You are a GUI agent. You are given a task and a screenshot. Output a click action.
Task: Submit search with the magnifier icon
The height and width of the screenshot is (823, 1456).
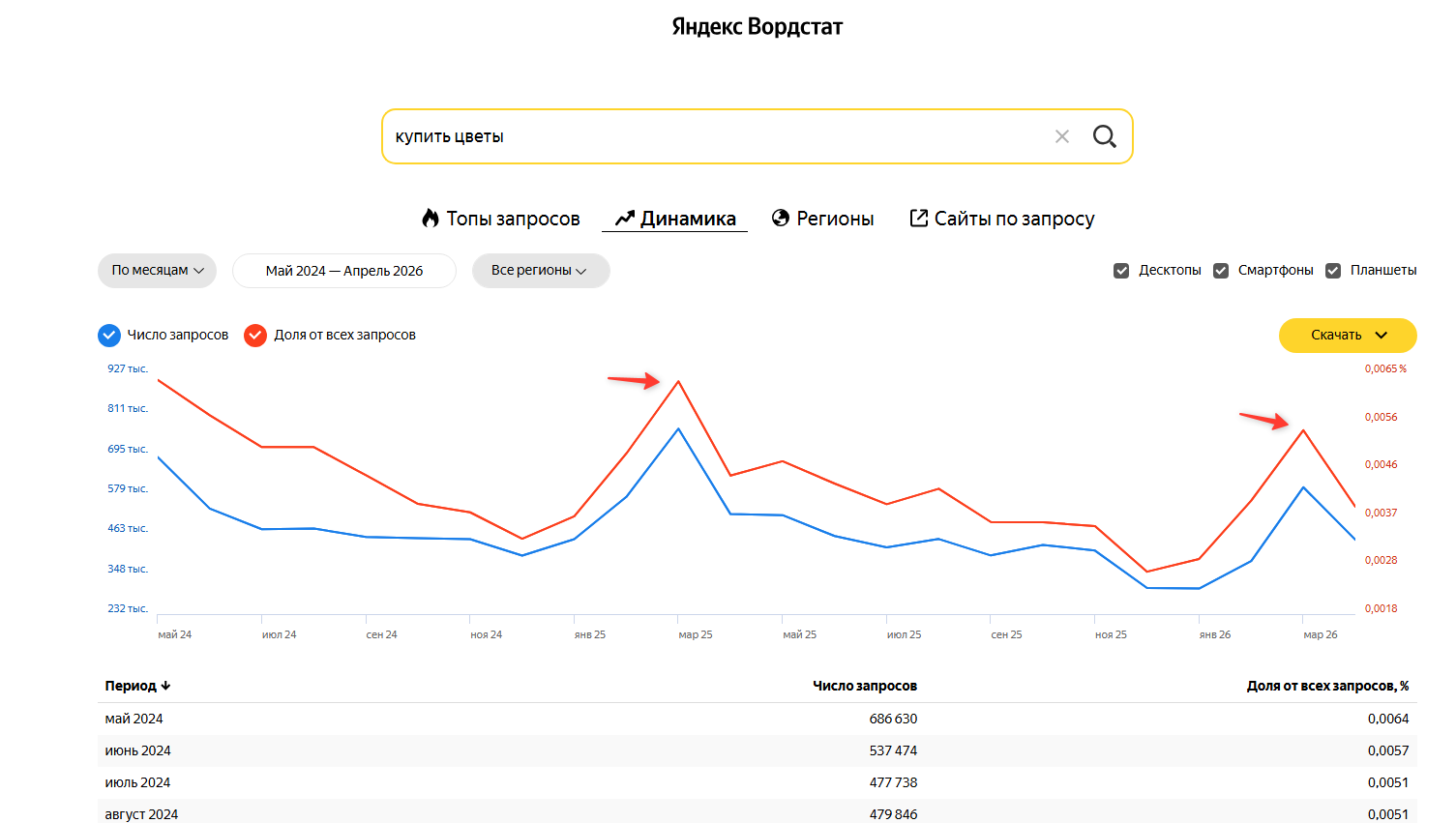[x=1105, y=136]
